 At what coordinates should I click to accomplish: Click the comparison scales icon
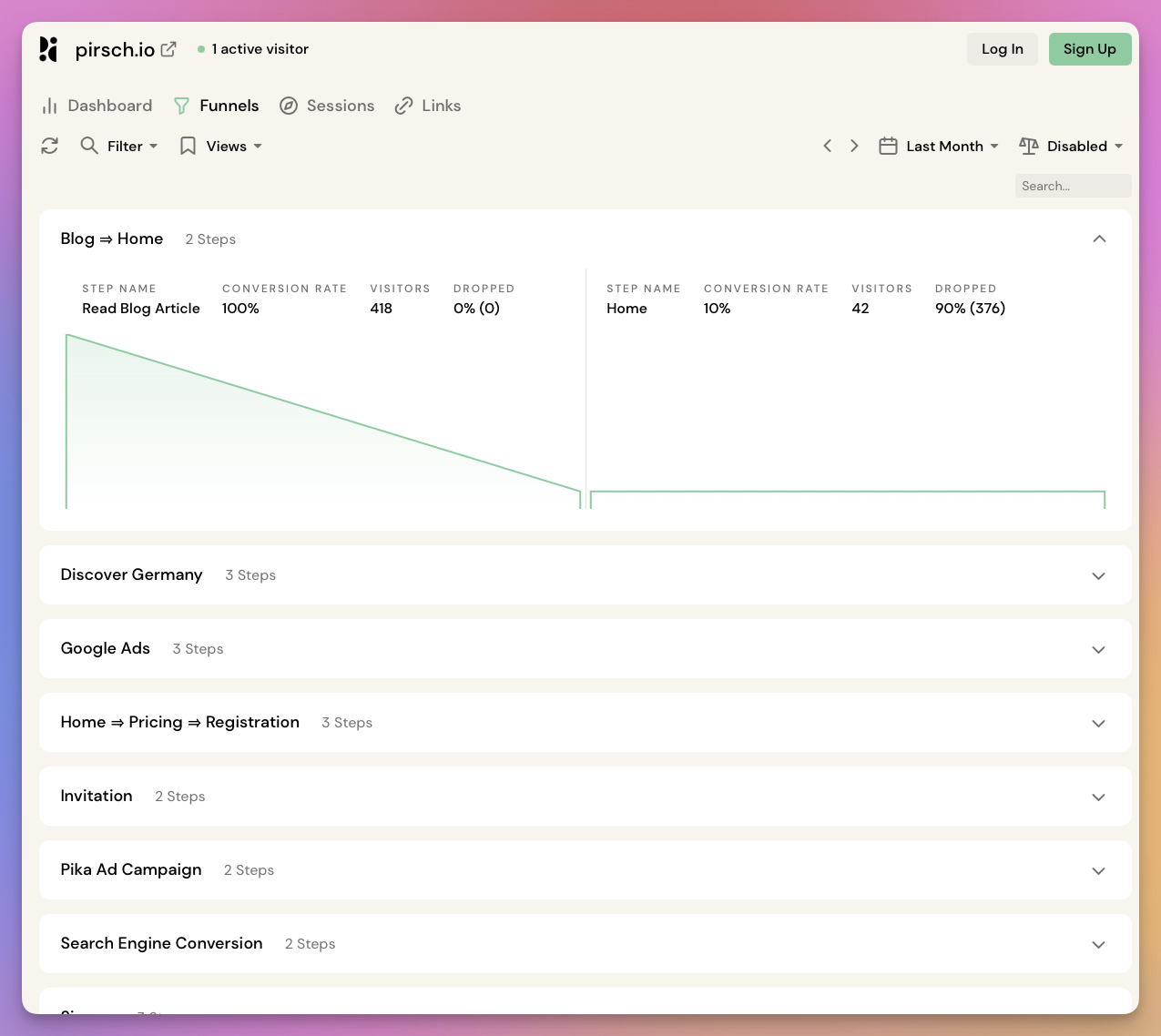(x=1029, y=146)
